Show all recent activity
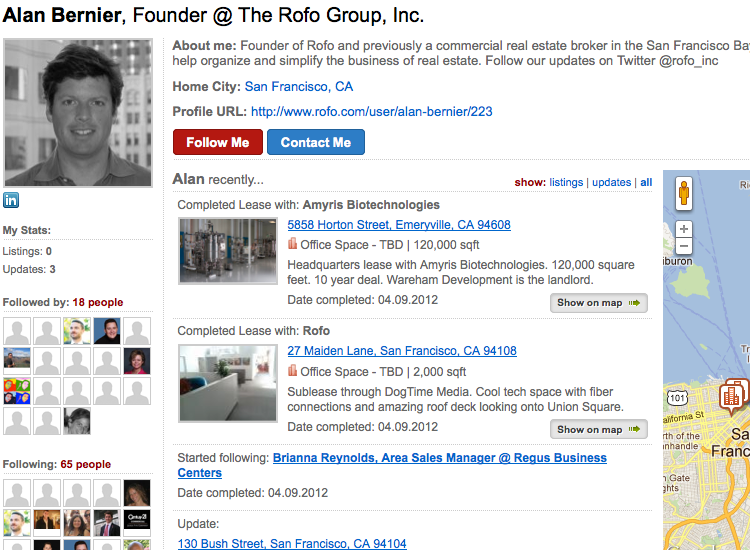This screenshot has height=550, width=750. [x=646, y=182]
